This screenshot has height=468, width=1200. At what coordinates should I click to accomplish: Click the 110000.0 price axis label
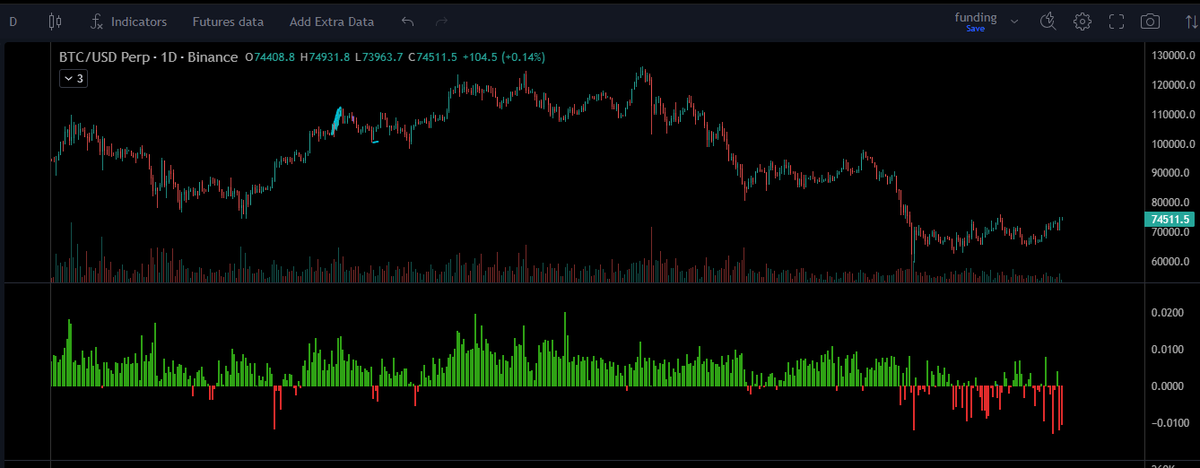[x=1172, y=114]
